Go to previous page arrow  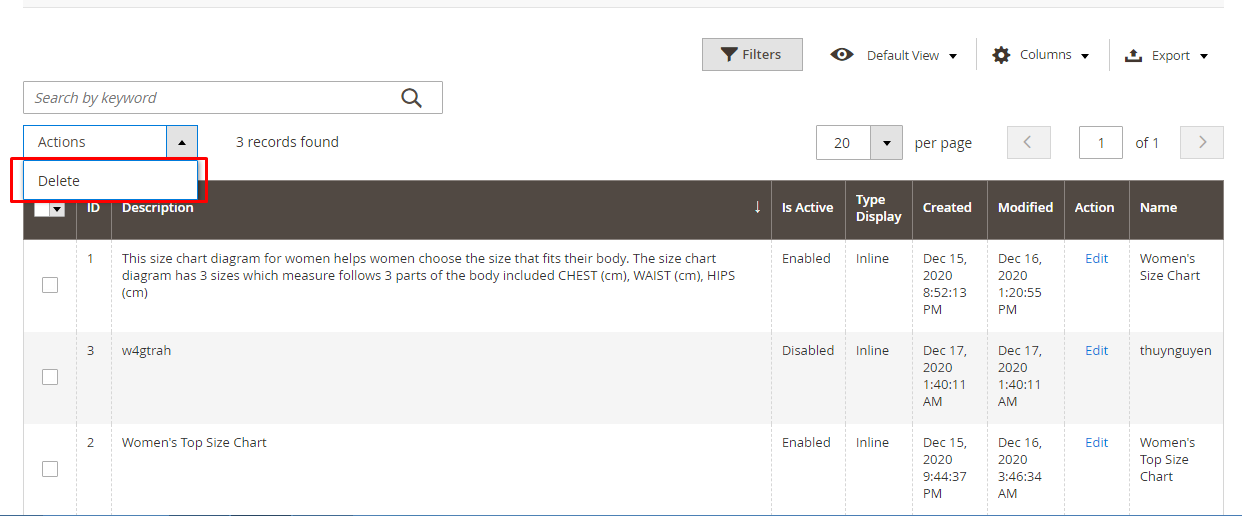[x=1029, y=143]
